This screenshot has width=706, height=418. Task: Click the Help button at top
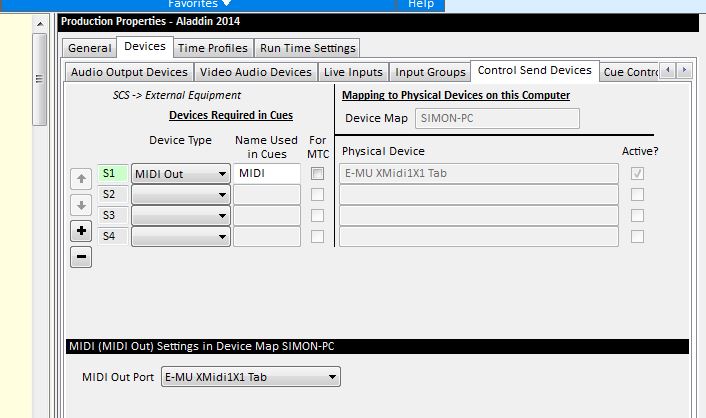(x=421, y=4)
